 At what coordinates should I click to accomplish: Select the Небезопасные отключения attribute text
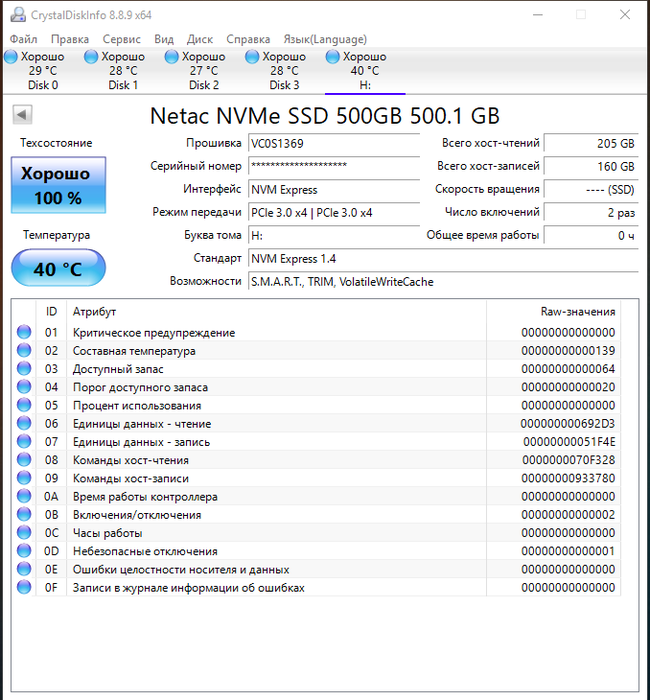(145, 551)
